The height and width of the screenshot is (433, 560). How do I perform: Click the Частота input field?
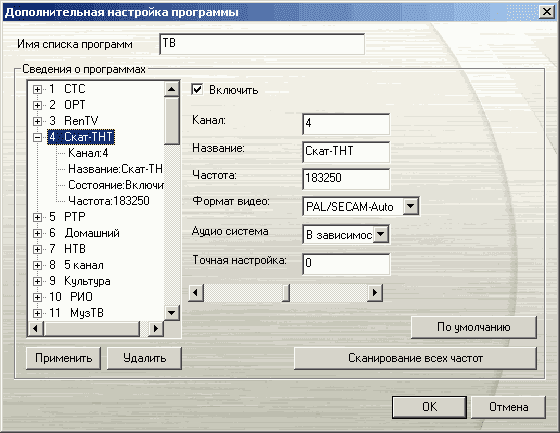[346, 179]
